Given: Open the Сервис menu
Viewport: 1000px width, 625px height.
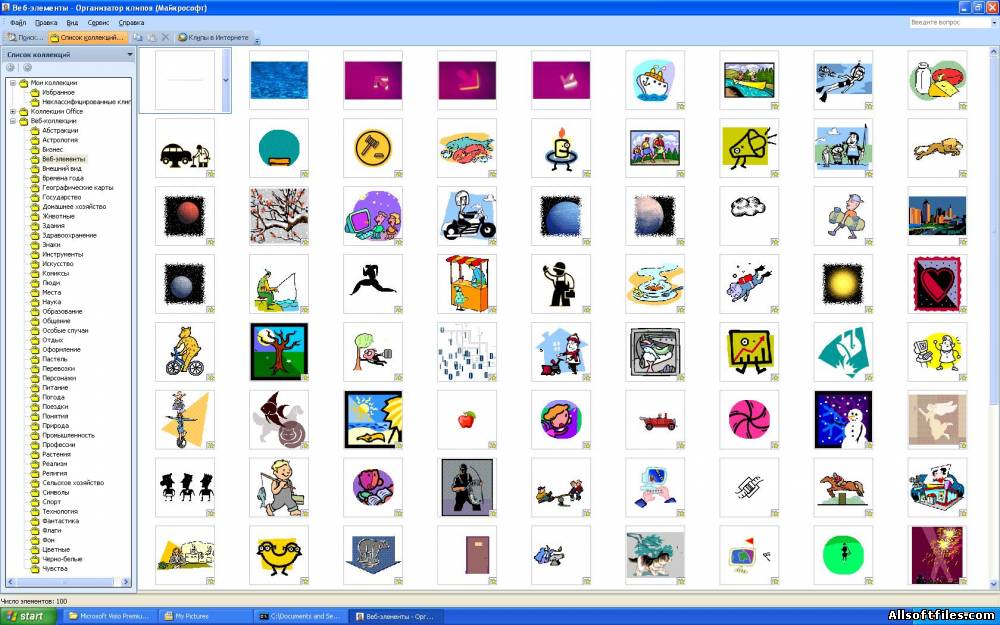Looking at the screenshot, I should (98, 22).
